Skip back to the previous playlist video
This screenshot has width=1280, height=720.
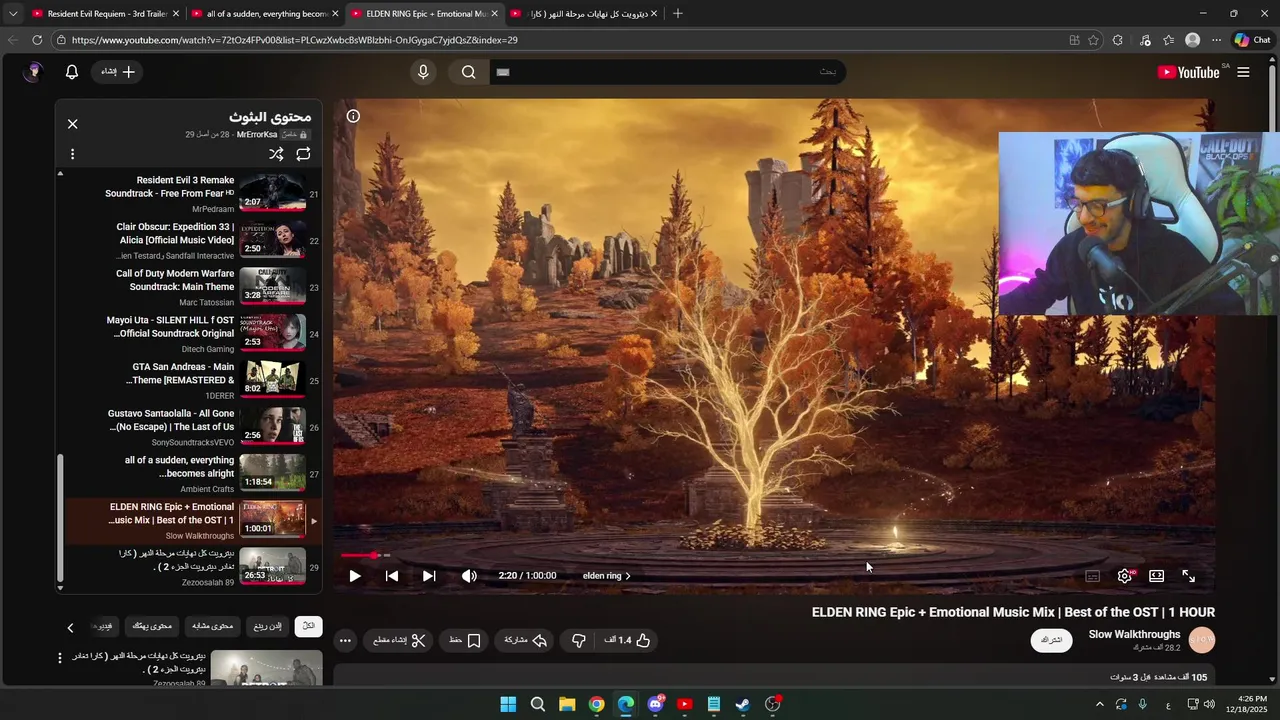[392, 576]
